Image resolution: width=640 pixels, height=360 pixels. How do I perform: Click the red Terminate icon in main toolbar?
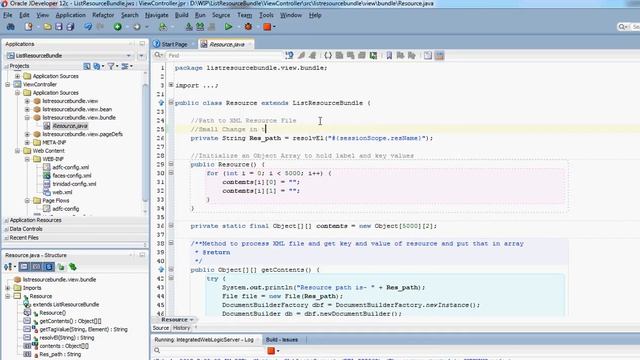coord(267,27)
